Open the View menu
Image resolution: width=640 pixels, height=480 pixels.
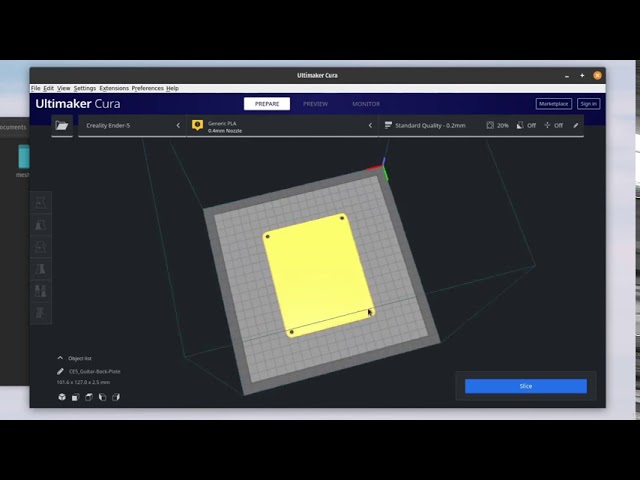(63, 88)
